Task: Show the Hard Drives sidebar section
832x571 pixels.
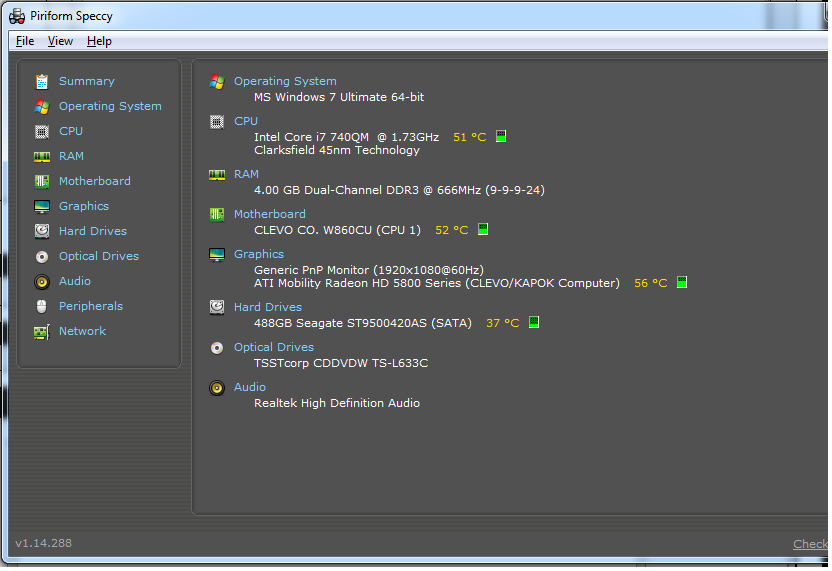Action: 93,231
